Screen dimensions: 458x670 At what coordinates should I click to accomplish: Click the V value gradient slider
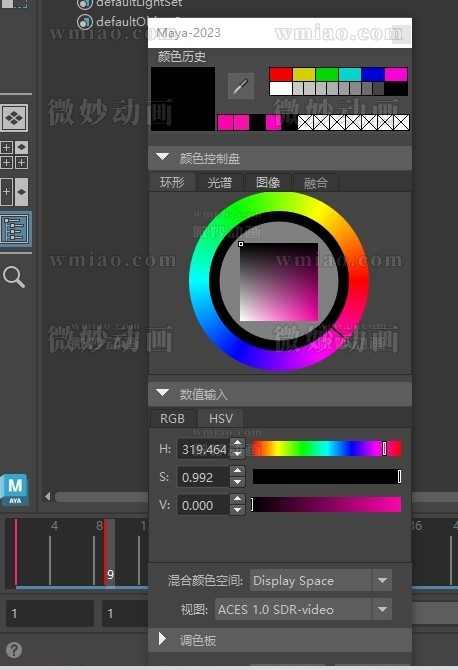click(x=327, y=505)
